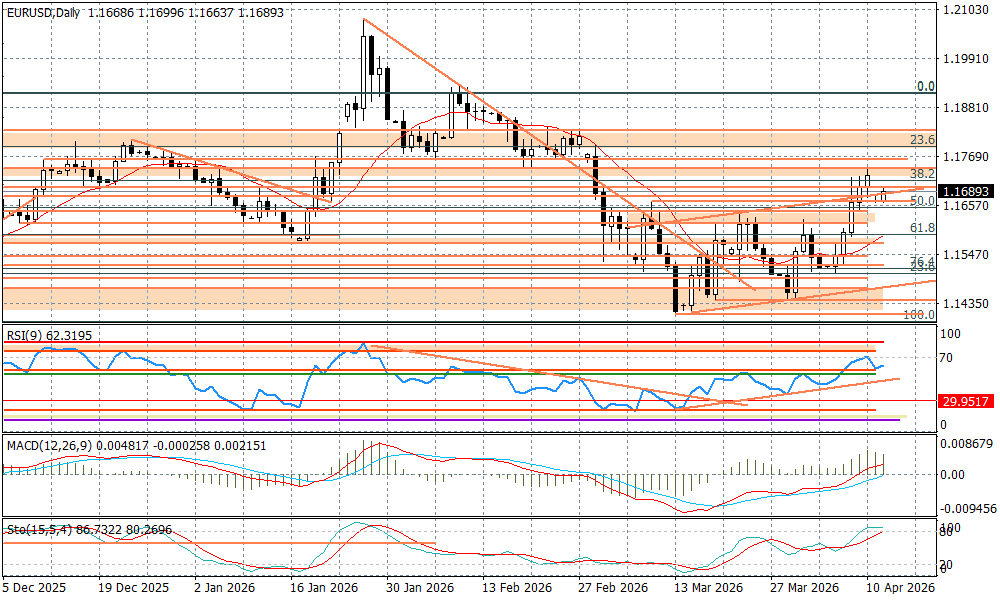
Task: Click the 5 Dec 2025 date marker
Action: click(x=35, y=589)
